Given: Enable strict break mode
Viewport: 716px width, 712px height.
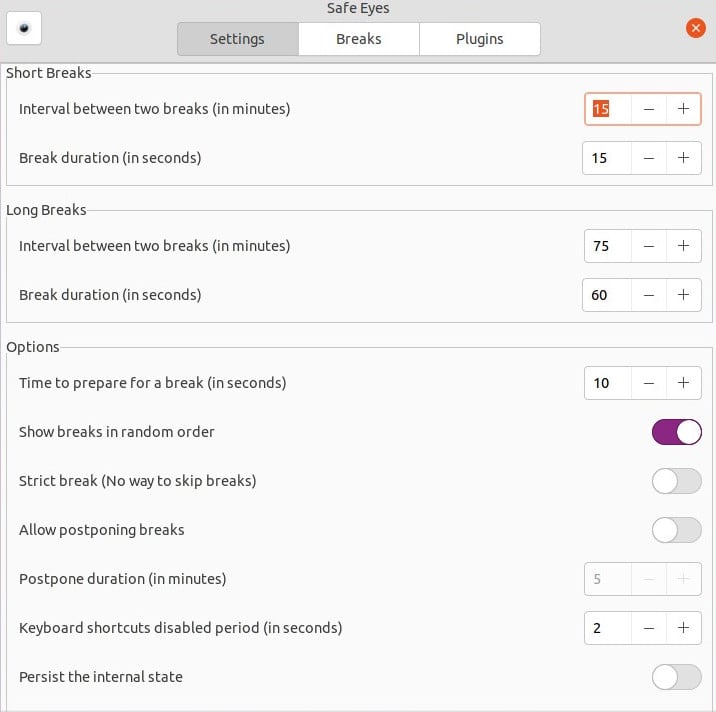Looking at the screenshot, I should point(677,481).
